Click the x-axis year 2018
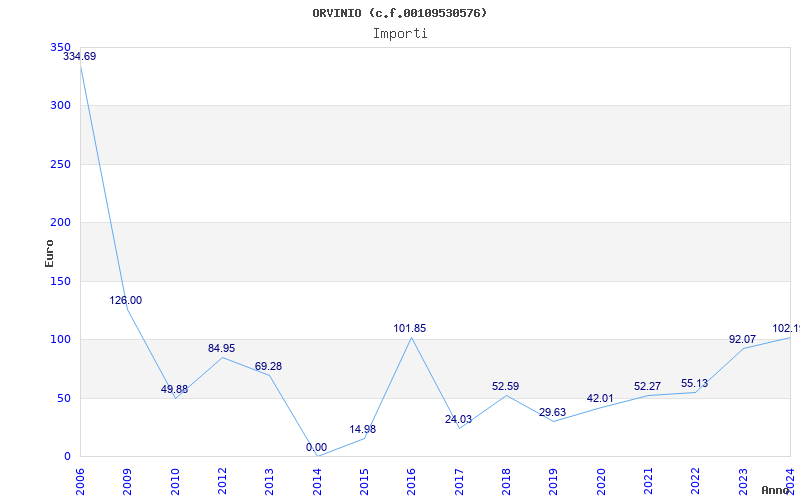Viewport: 800px width, 500px height. click(x=506, y=482)
